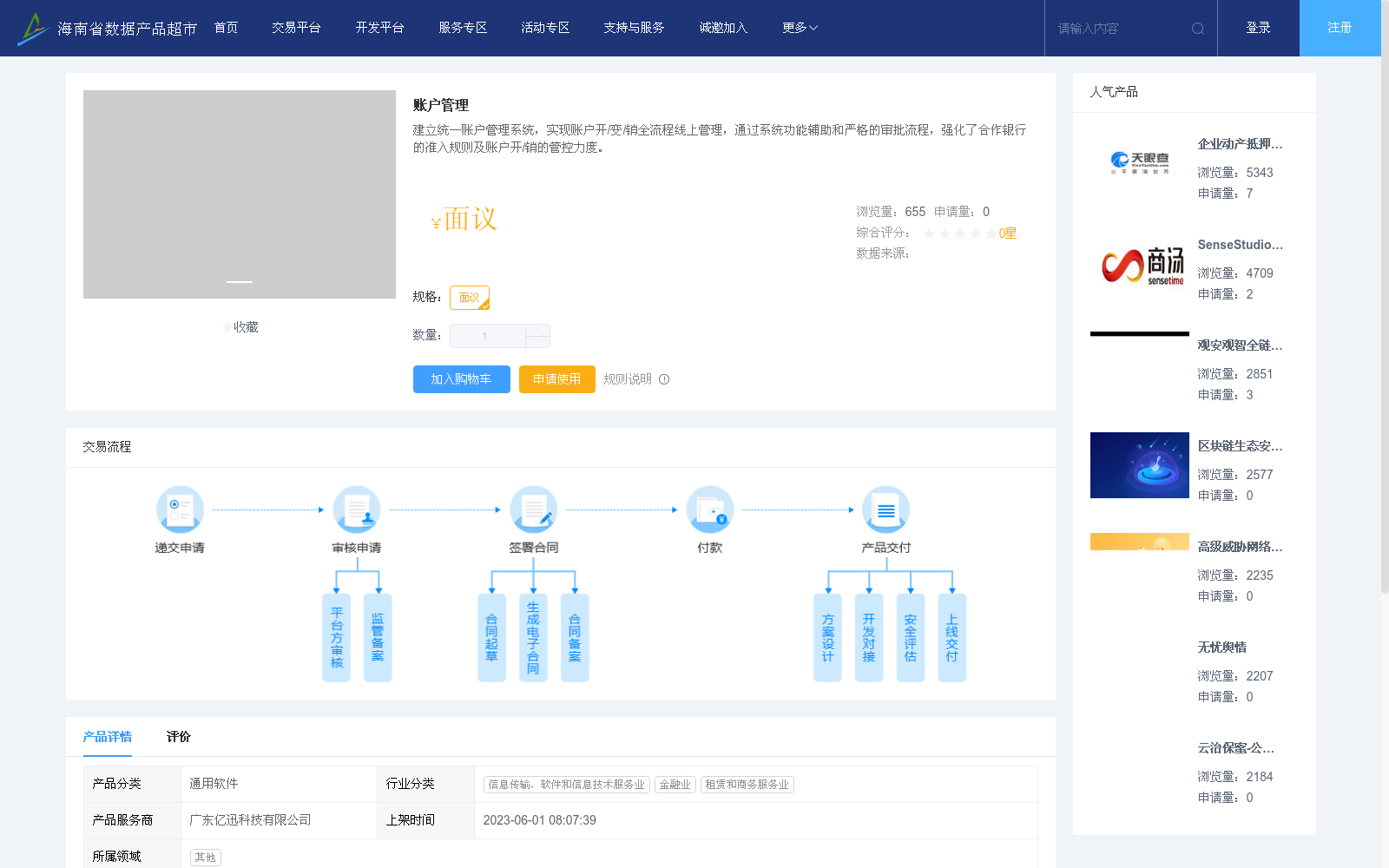Viewport: 1389px width, 868px height.
Task: Decrease quantity with the stepper down arrow
Action: pos(537,342)
